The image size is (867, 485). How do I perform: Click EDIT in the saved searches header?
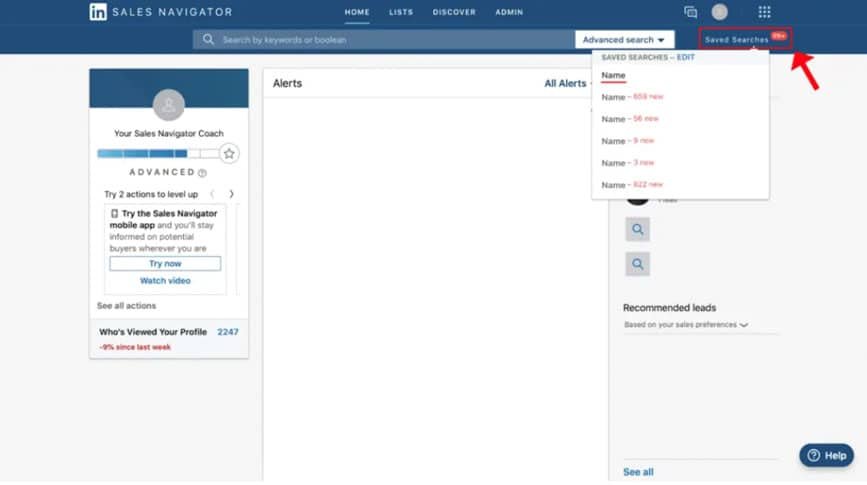685,57
